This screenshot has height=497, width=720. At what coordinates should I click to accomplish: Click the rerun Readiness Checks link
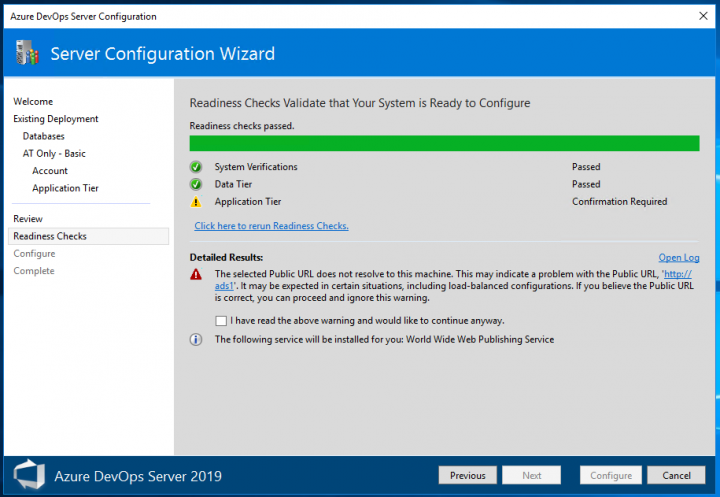coord(271,226)
